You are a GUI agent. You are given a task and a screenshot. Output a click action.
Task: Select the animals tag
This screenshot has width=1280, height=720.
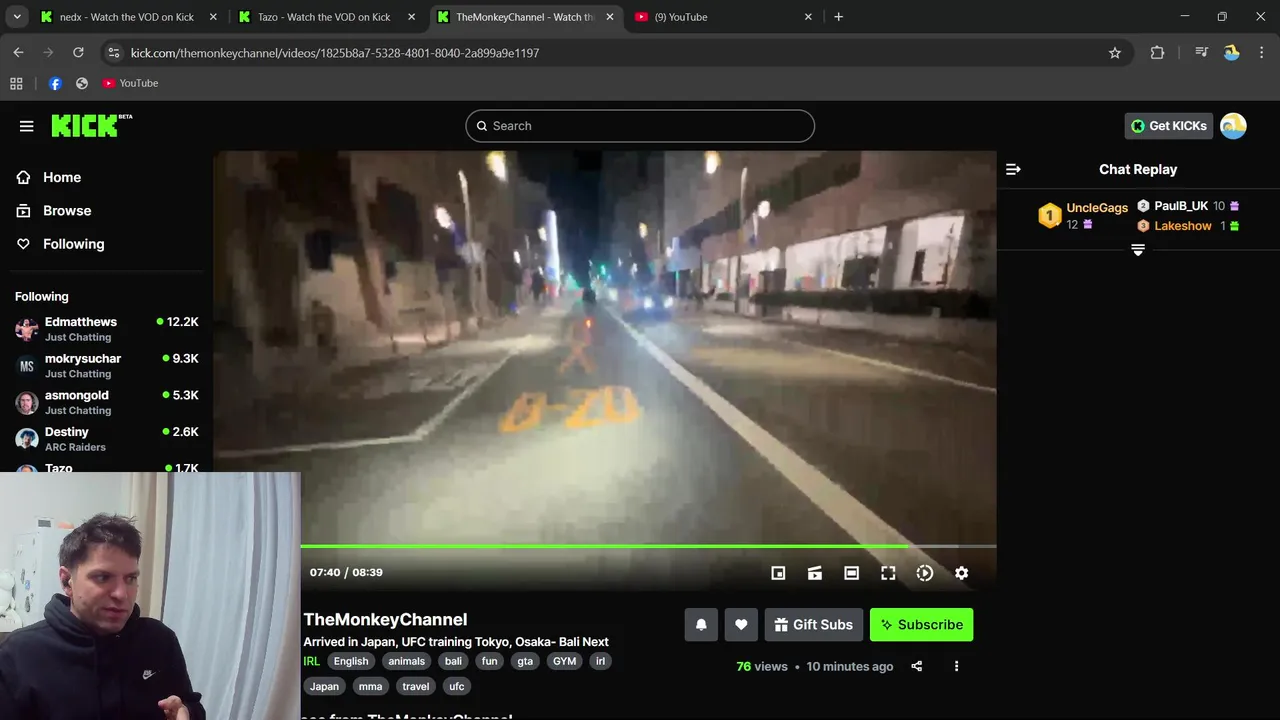[x=407, y=661]
